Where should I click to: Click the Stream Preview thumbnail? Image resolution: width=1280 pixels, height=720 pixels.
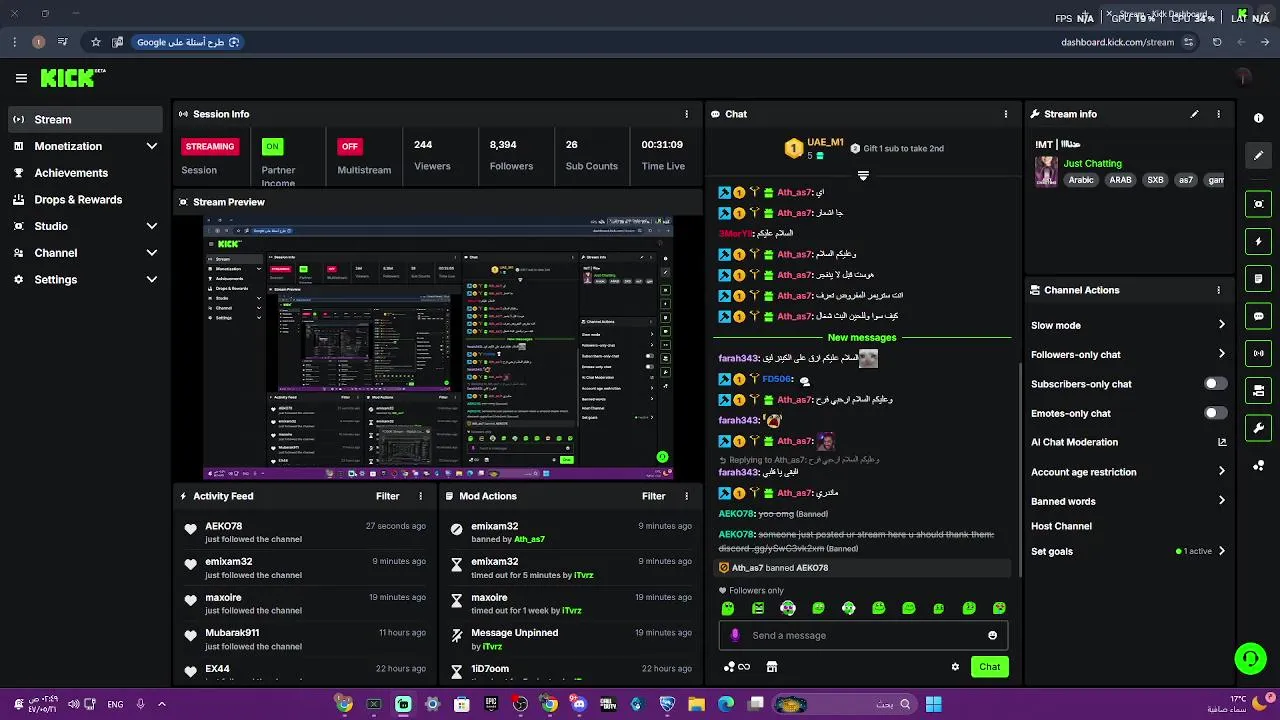coord(438,346)
